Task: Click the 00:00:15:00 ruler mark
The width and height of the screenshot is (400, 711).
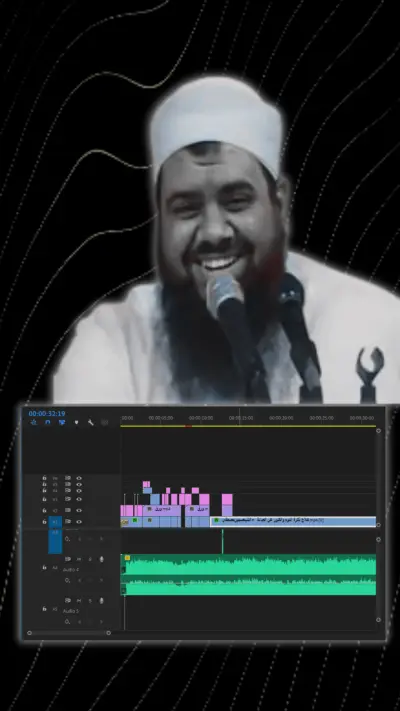Action: tap(241, 418)
